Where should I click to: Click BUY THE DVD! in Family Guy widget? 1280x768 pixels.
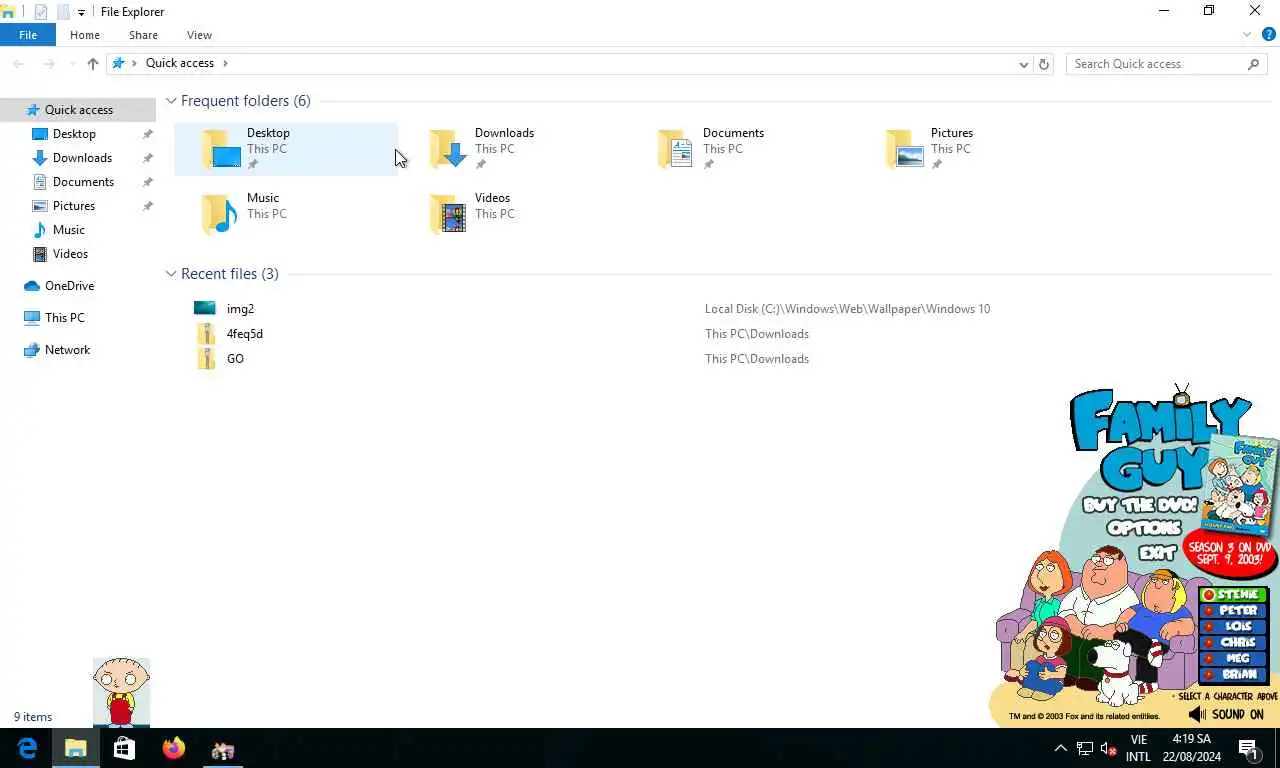point(1139,504)
